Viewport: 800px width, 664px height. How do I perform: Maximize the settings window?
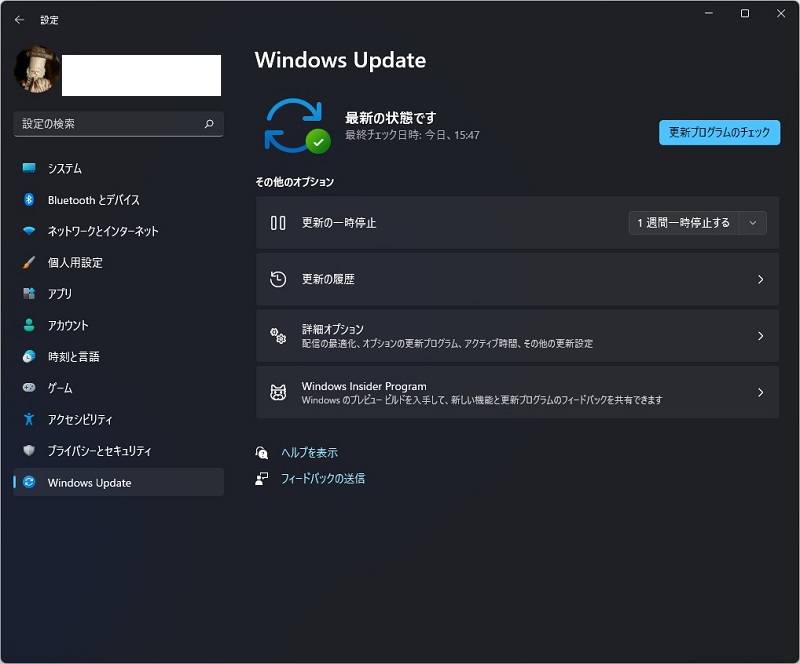pos(745,13)
